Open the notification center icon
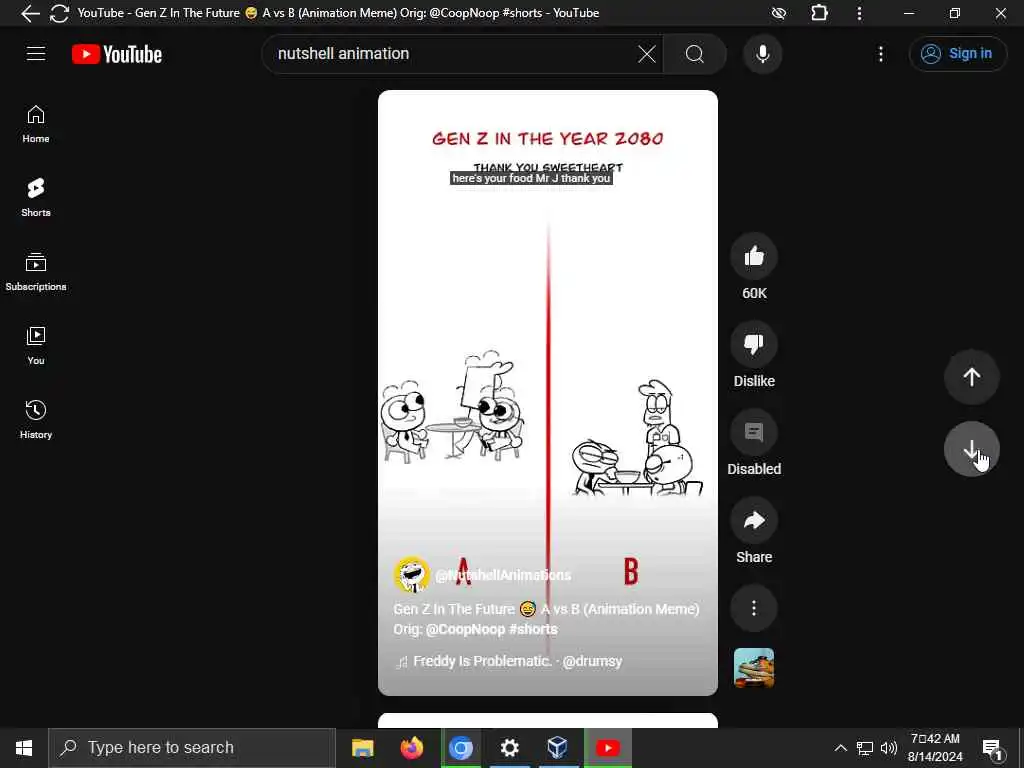 point(993,748)
